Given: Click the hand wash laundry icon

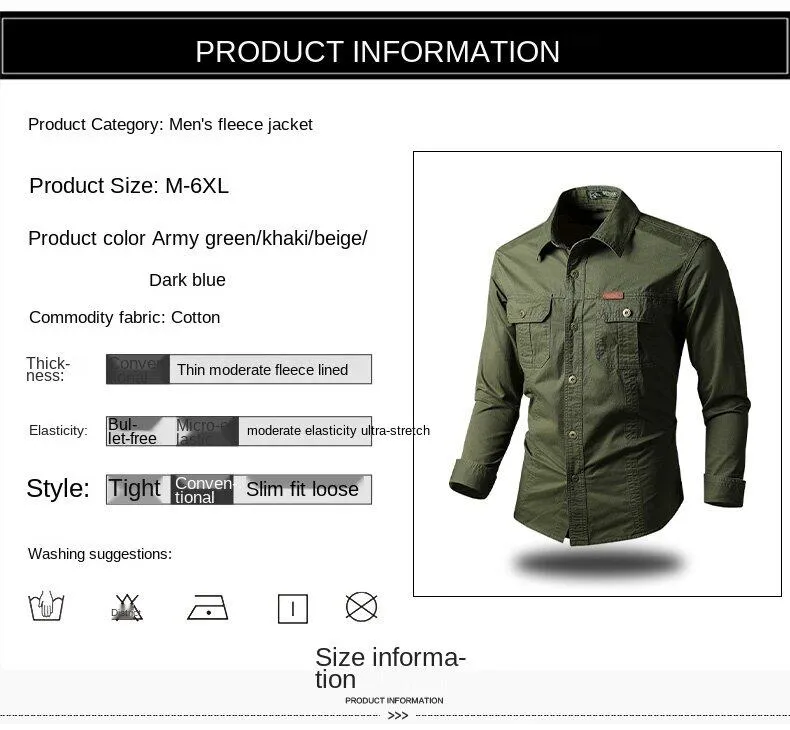Looking at the screenshot, I should (46, 605).
